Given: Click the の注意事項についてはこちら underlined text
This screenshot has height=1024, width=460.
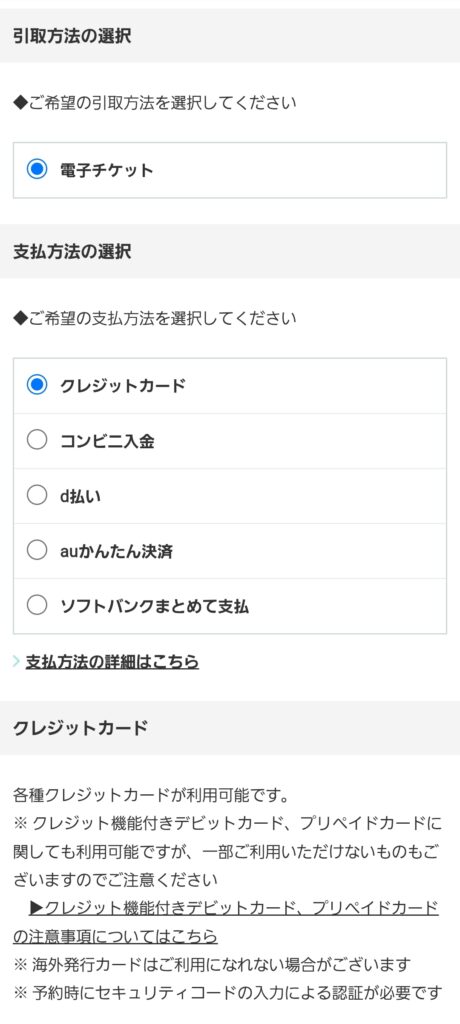Looking at the screenshot, I should click(115, 936).
